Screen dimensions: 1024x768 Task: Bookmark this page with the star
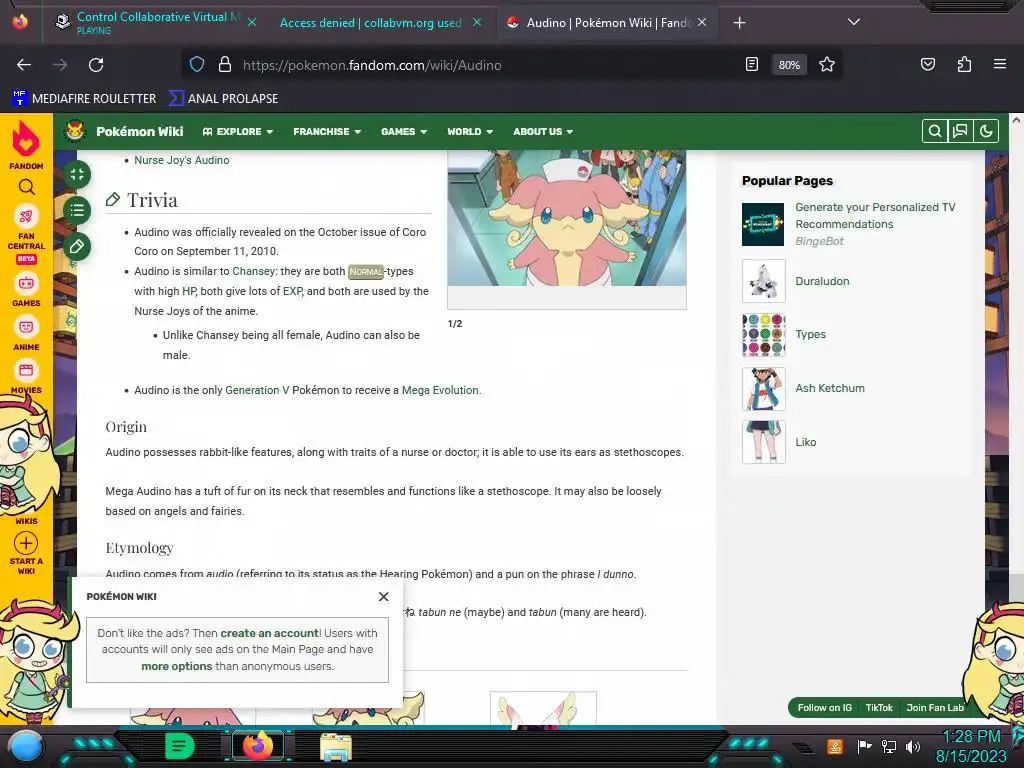[827, 65]
